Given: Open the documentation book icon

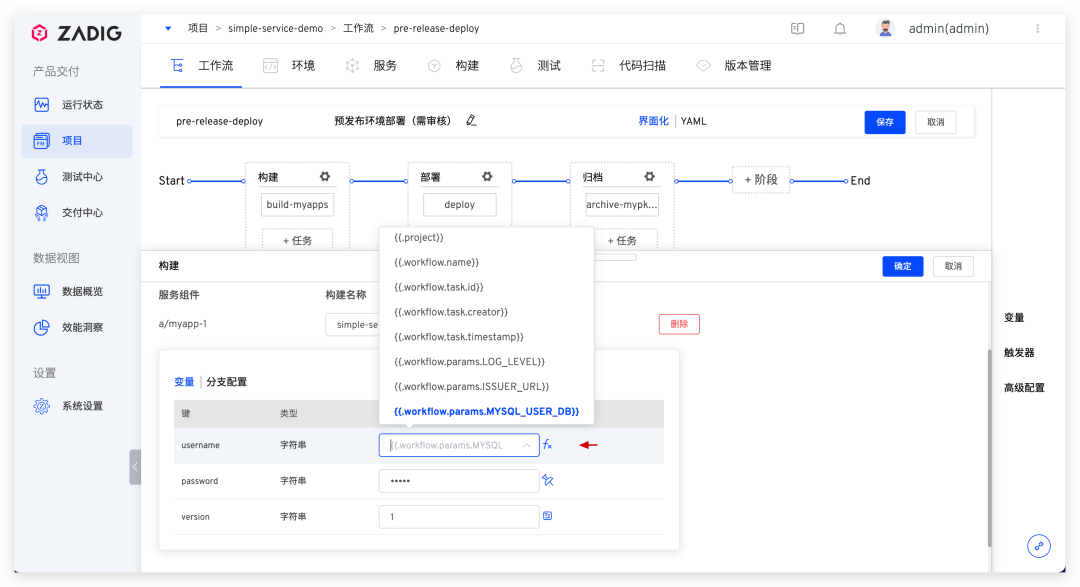Looking at the screenshot, I should (x=798, y=28).
